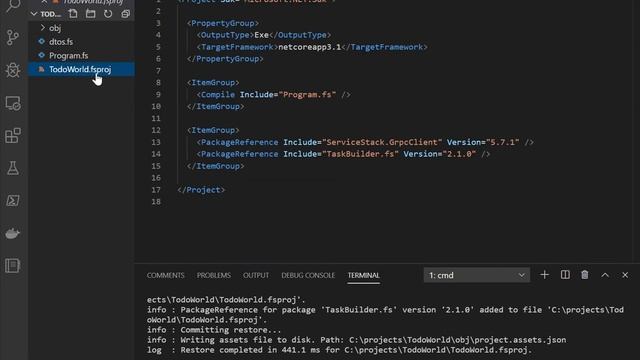The height and width of the screenshot is (360, 640).
Task: Click 'ServiceStack.GrpcClient' on line 13
Action: point(382,142)
